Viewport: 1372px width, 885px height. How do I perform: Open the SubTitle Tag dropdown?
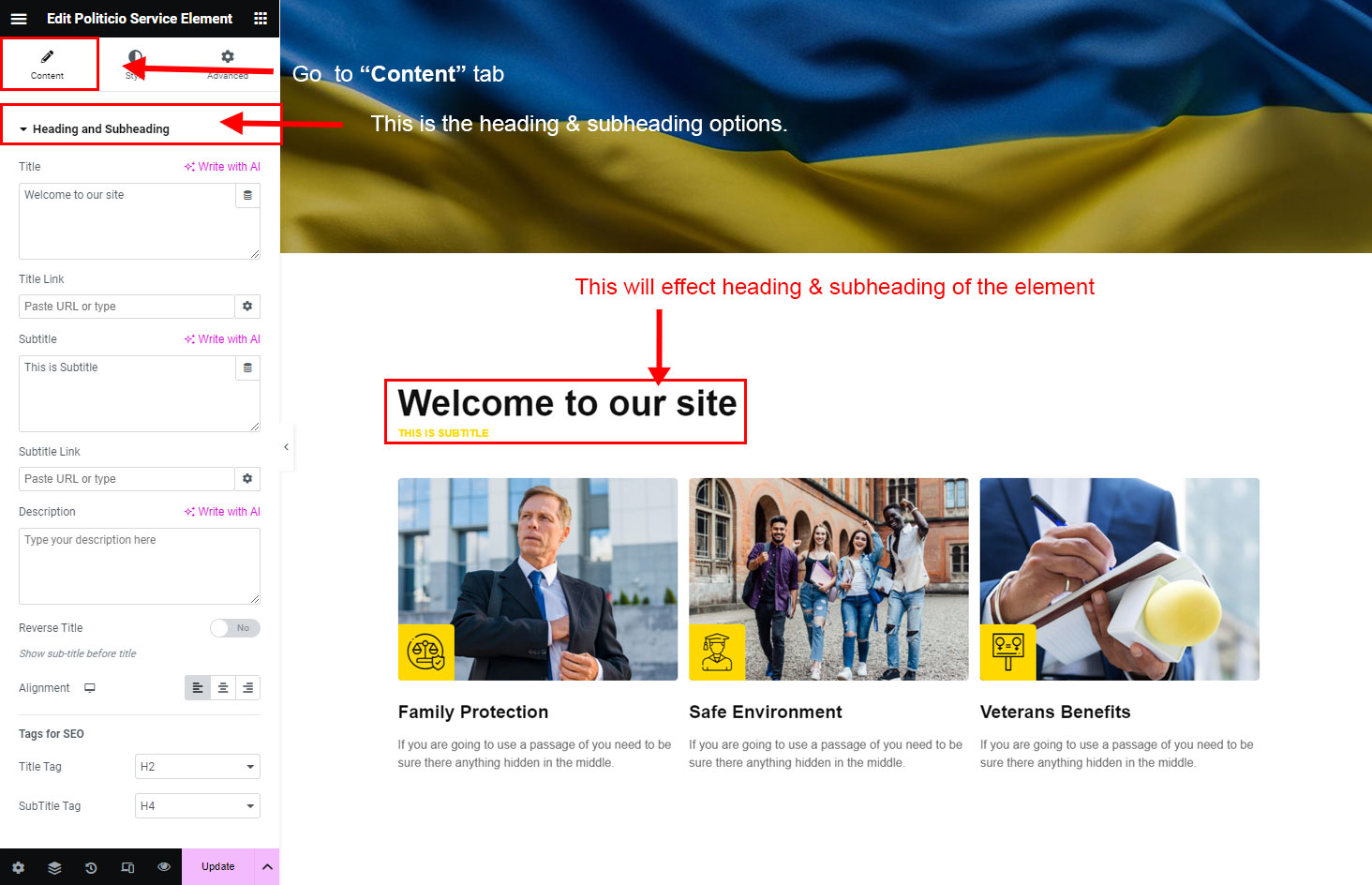198,806
